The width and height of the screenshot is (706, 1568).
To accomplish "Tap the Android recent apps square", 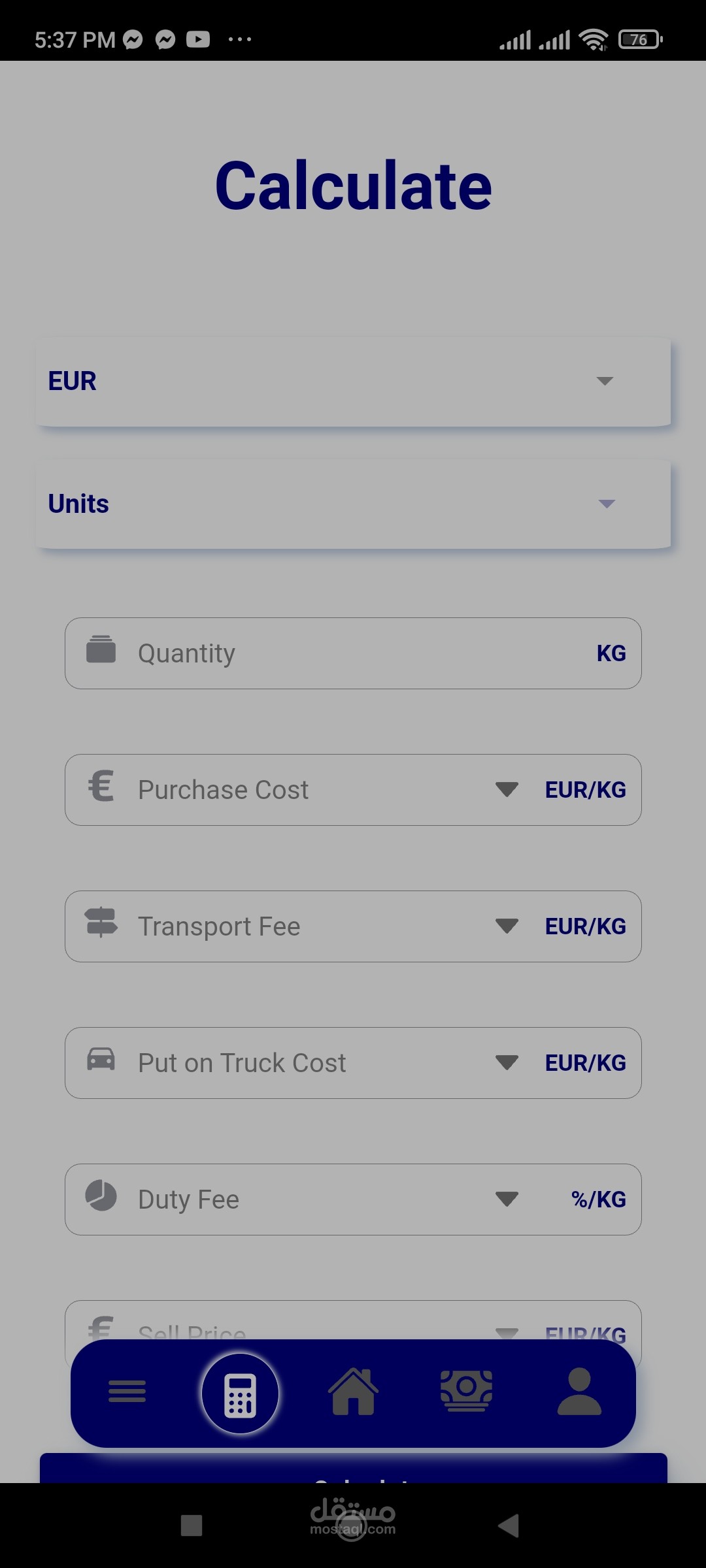I will pos(192,1526).
